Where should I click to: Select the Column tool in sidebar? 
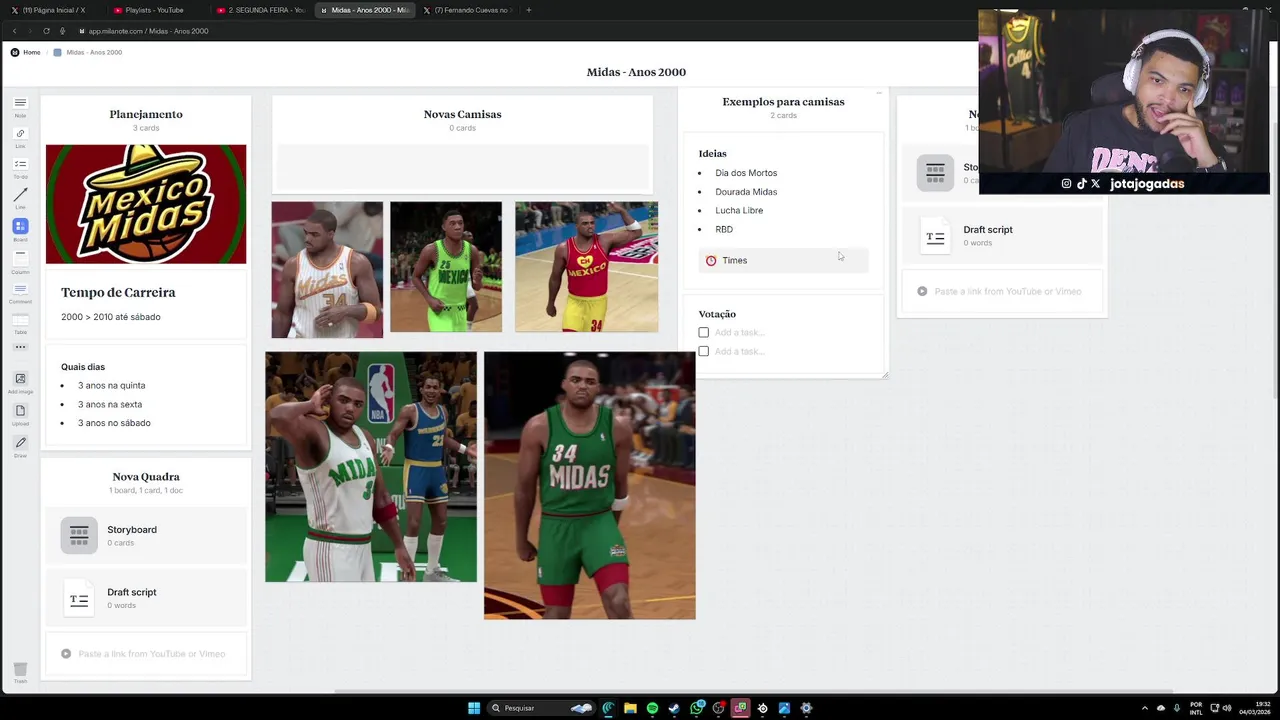20,260
